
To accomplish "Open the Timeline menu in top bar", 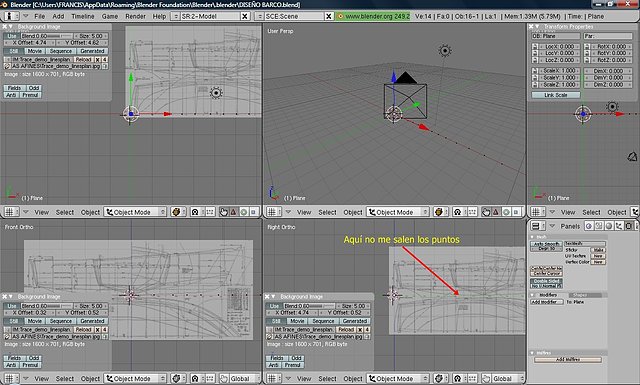I will (x=83, y=16).
